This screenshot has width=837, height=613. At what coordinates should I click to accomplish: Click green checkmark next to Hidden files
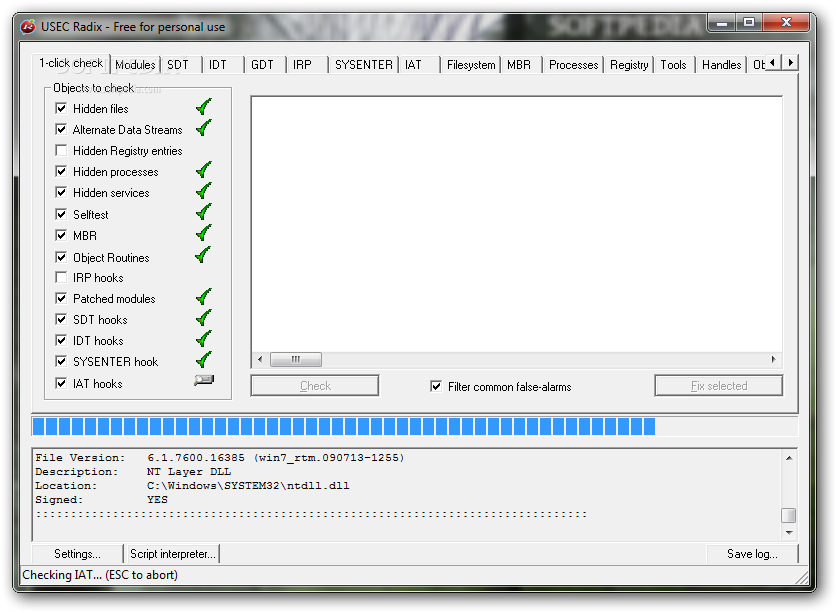pyautogui.click(x=203, y=107)
